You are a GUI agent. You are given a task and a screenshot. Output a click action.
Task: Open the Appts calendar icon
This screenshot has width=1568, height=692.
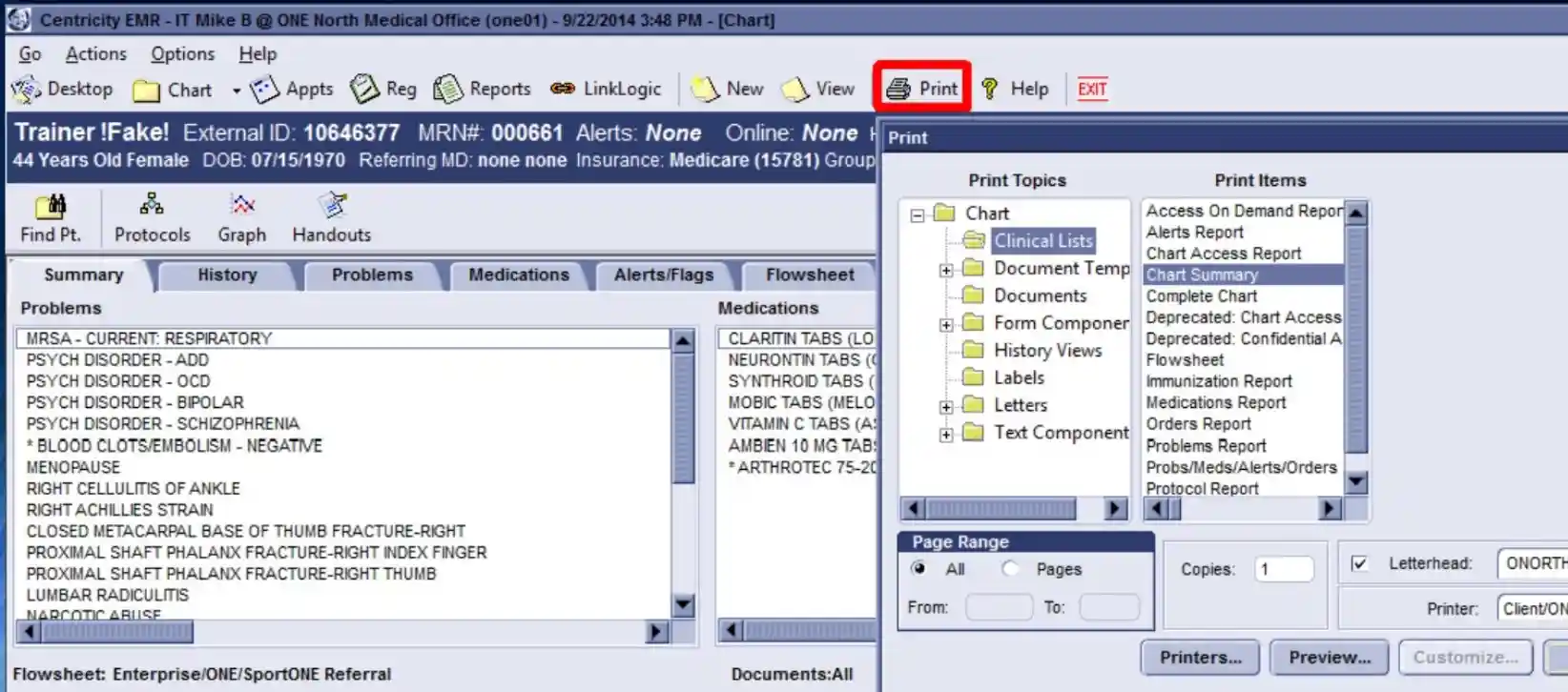click(264, 90)
